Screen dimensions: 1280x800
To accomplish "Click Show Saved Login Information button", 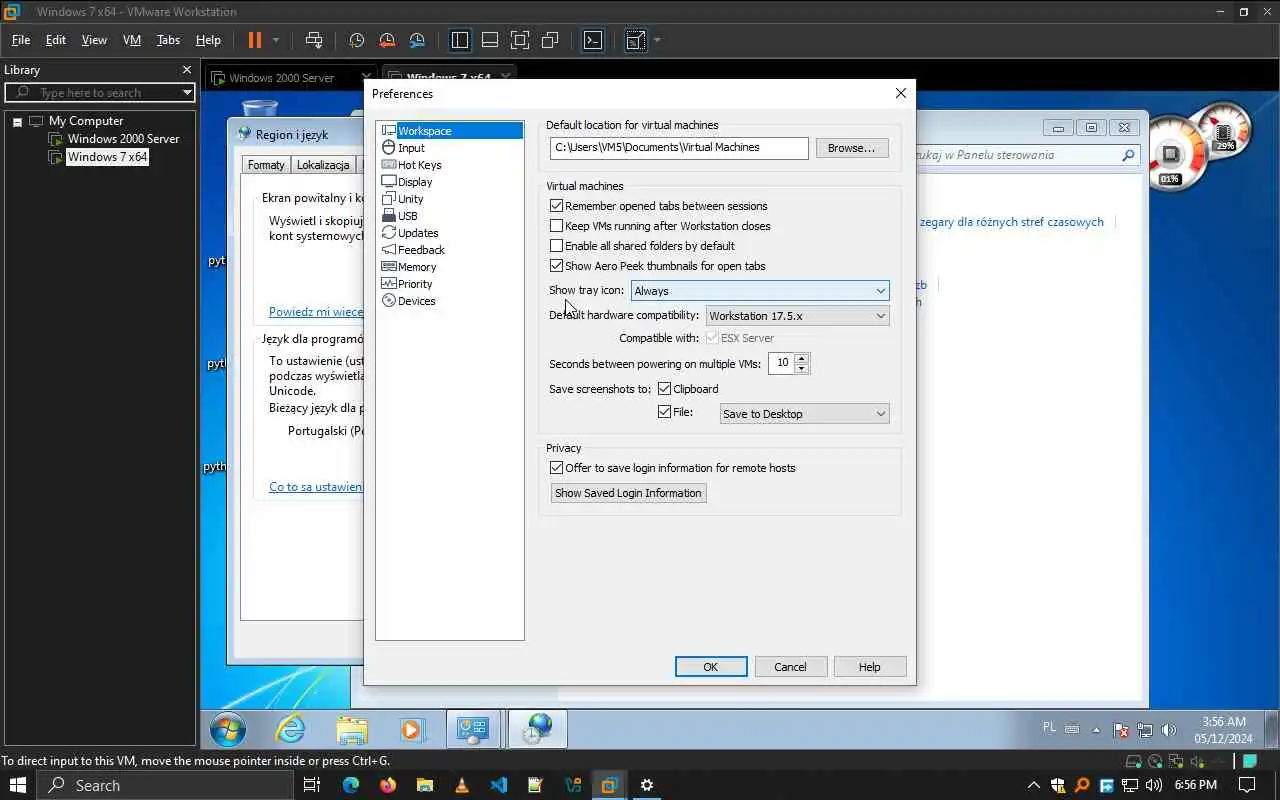I will pyautogui.click(x=628, y=493).
